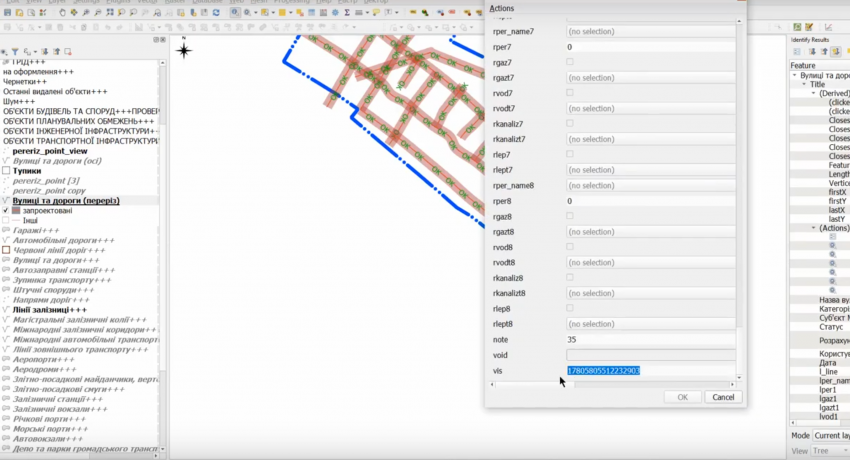Viewport: 850px width, 460px height.
Task: Check the rvod7 checkbox
Action: (x=570, y=93)
